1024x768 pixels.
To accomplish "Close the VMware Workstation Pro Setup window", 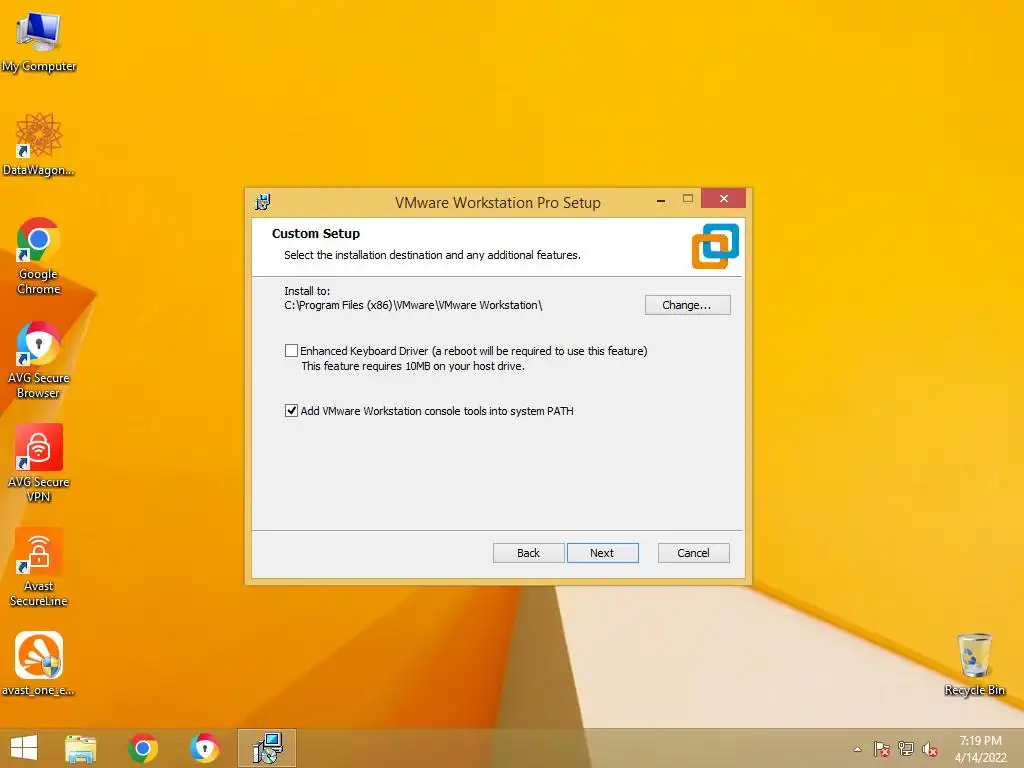I will point(724,199).
